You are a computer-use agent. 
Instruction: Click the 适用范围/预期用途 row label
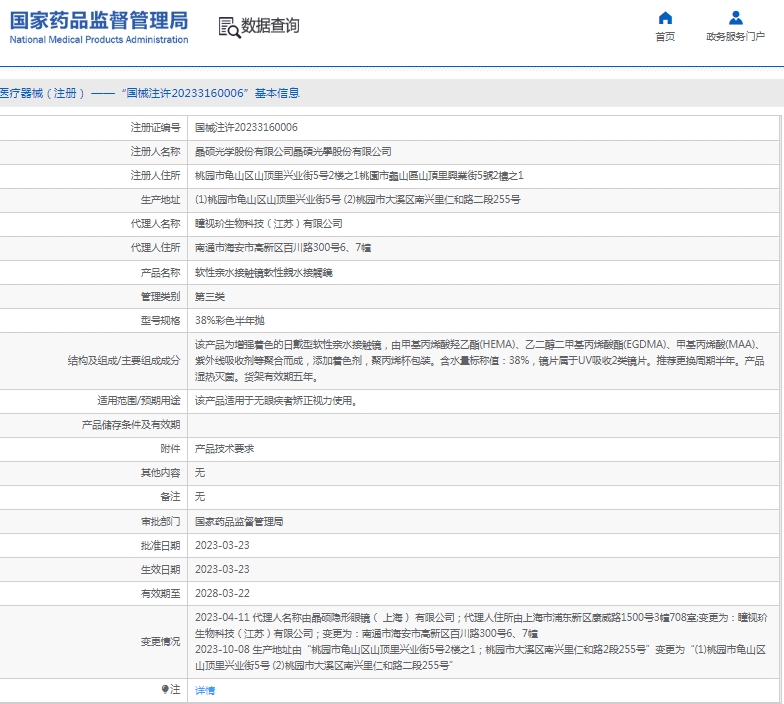(139, 400)
